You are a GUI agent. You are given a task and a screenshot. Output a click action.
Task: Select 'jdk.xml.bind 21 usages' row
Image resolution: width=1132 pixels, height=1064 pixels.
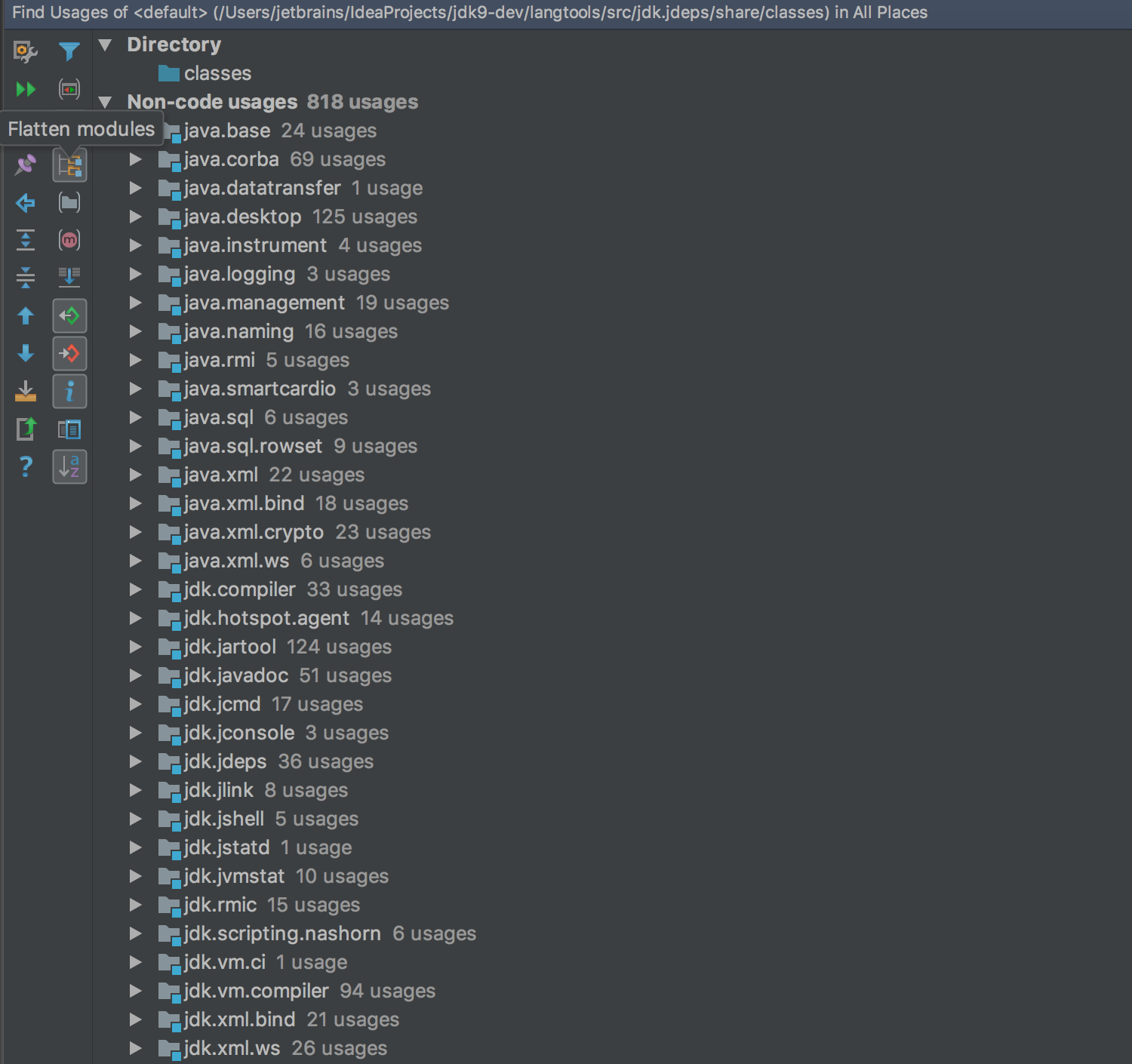pyautogui.click(x=278, y=1019)
